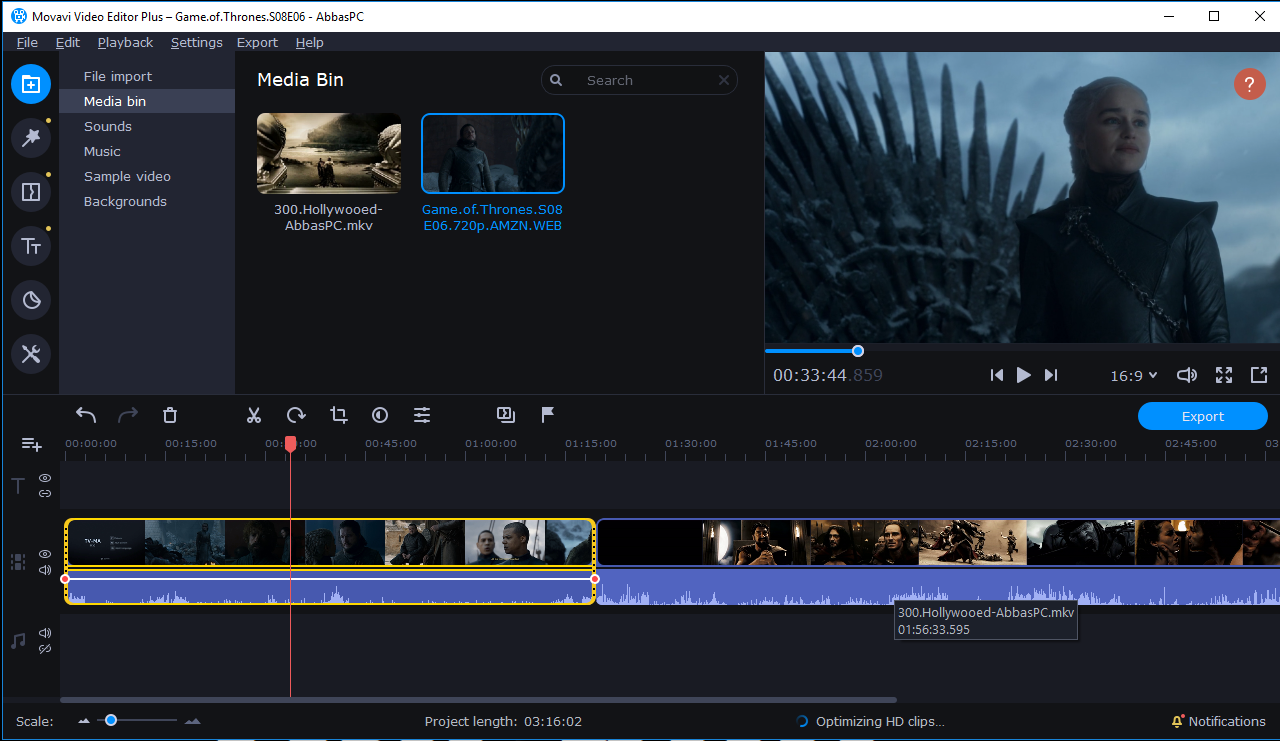Image resolution: width=1280 pixels, height=741 pixels.
Task: Play the preview video
Action: (1023, 375)
